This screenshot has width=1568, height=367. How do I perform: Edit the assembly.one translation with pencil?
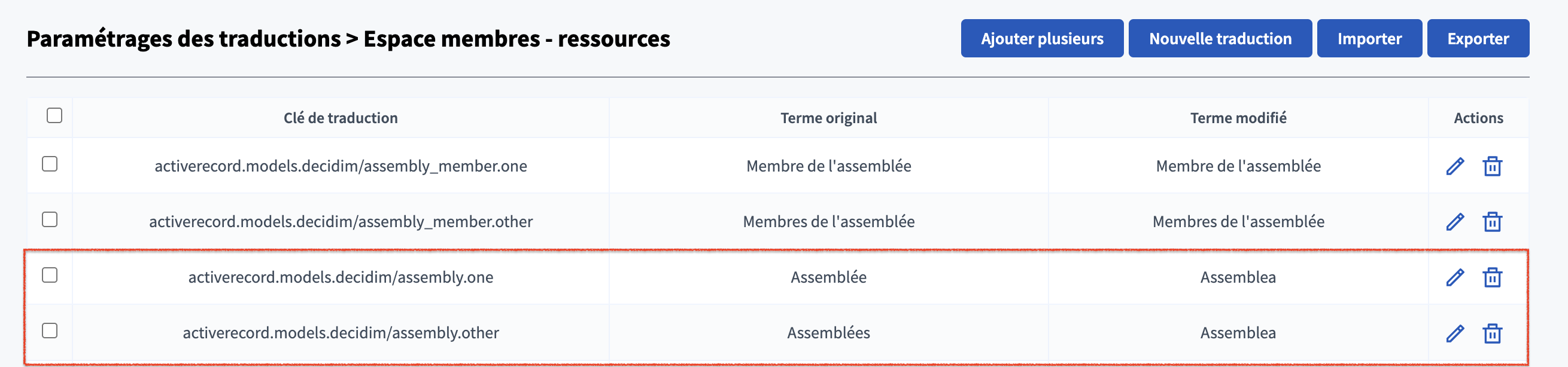[x=1455, y=278]
